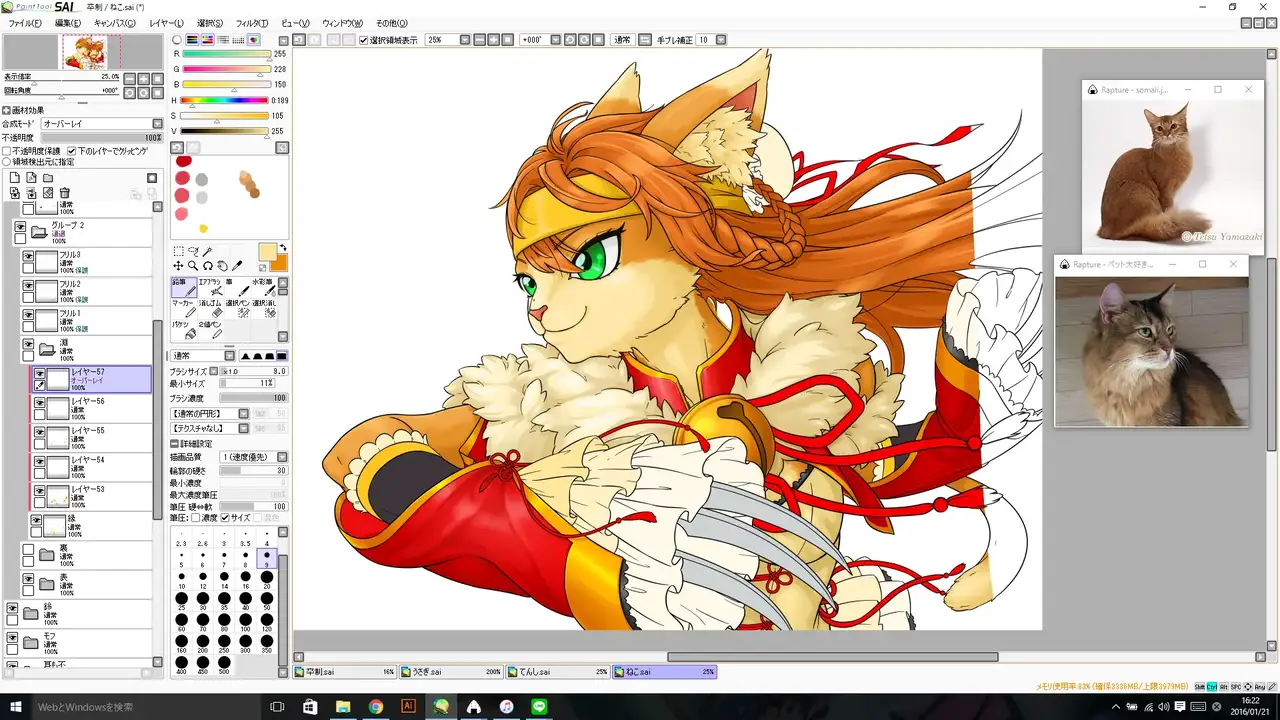Toggle 下のレイヤーでクリッピング checkbox
This screenshot has width=1280, height=720.
72,151
